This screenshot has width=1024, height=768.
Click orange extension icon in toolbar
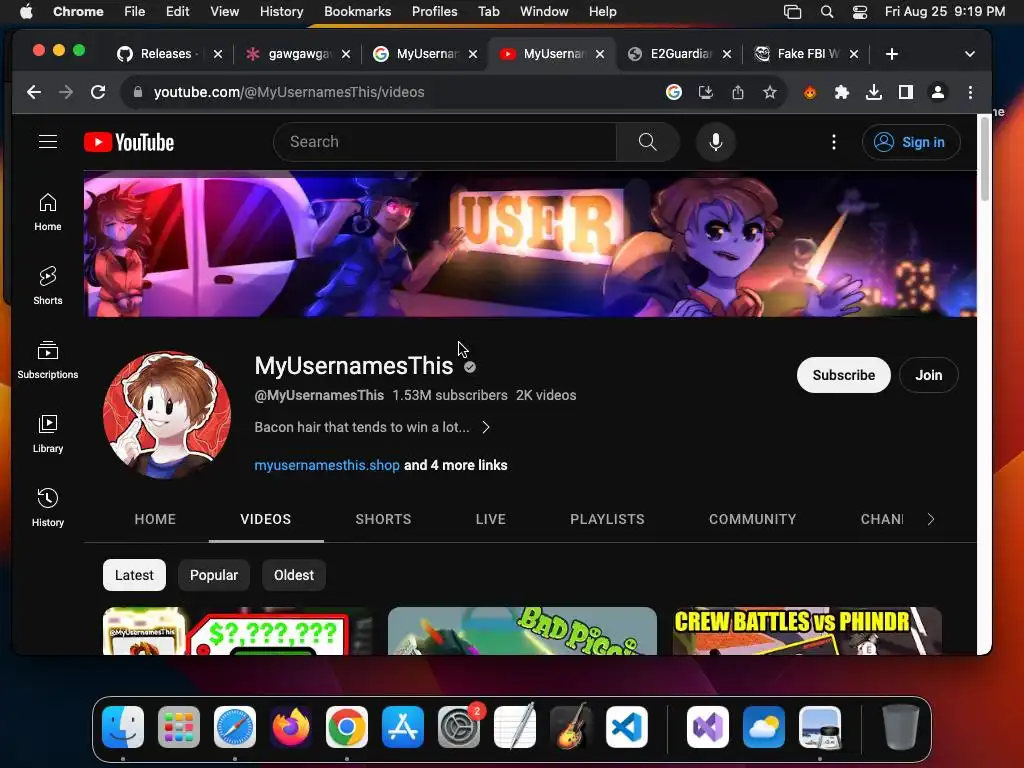coord(810,92)
